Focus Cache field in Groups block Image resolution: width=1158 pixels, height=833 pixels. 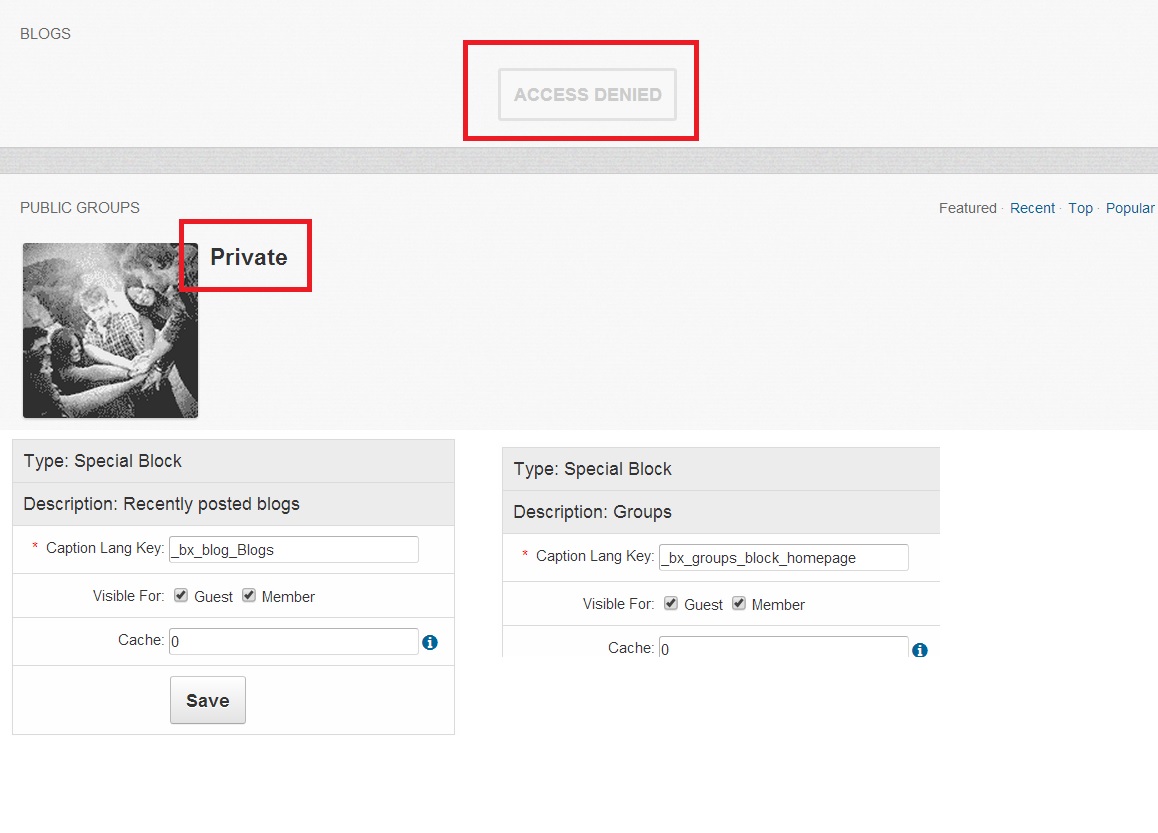(784, 647)
